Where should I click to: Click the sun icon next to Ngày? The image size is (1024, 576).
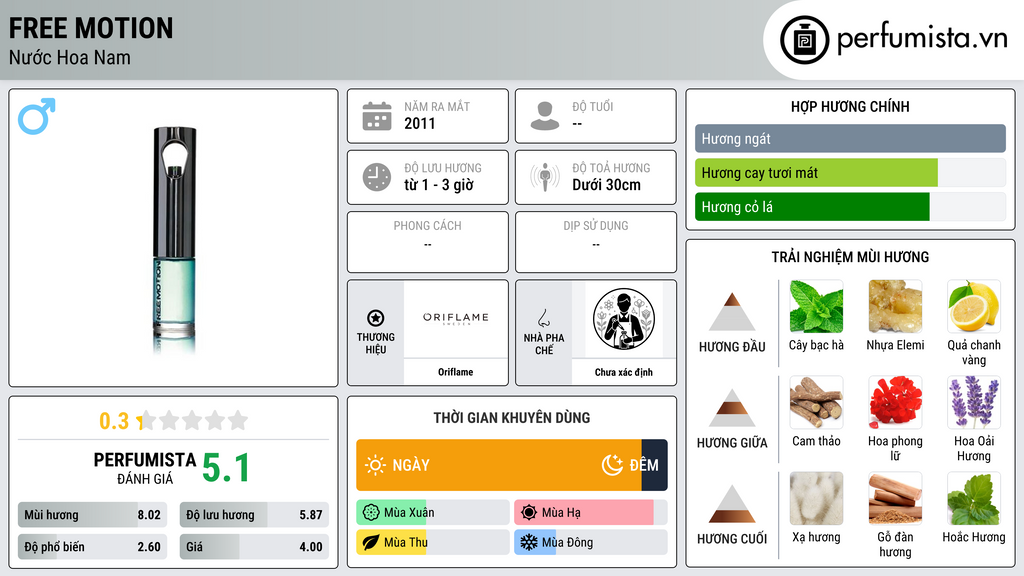pyautogui.click(x=375, y=465)
